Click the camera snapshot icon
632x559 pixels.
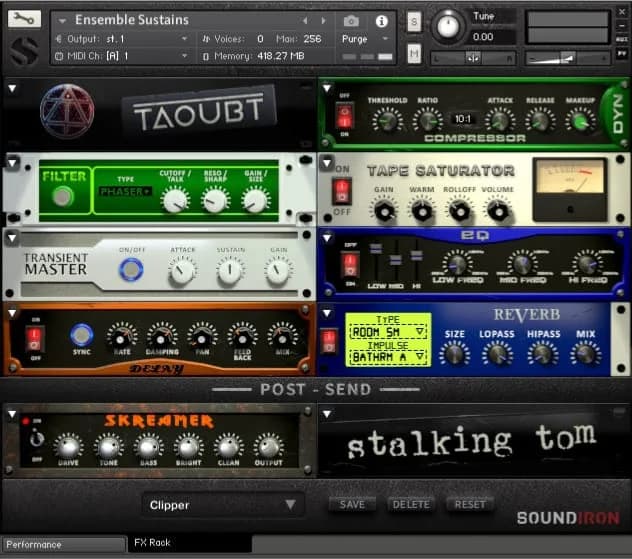tap(351, 21)
